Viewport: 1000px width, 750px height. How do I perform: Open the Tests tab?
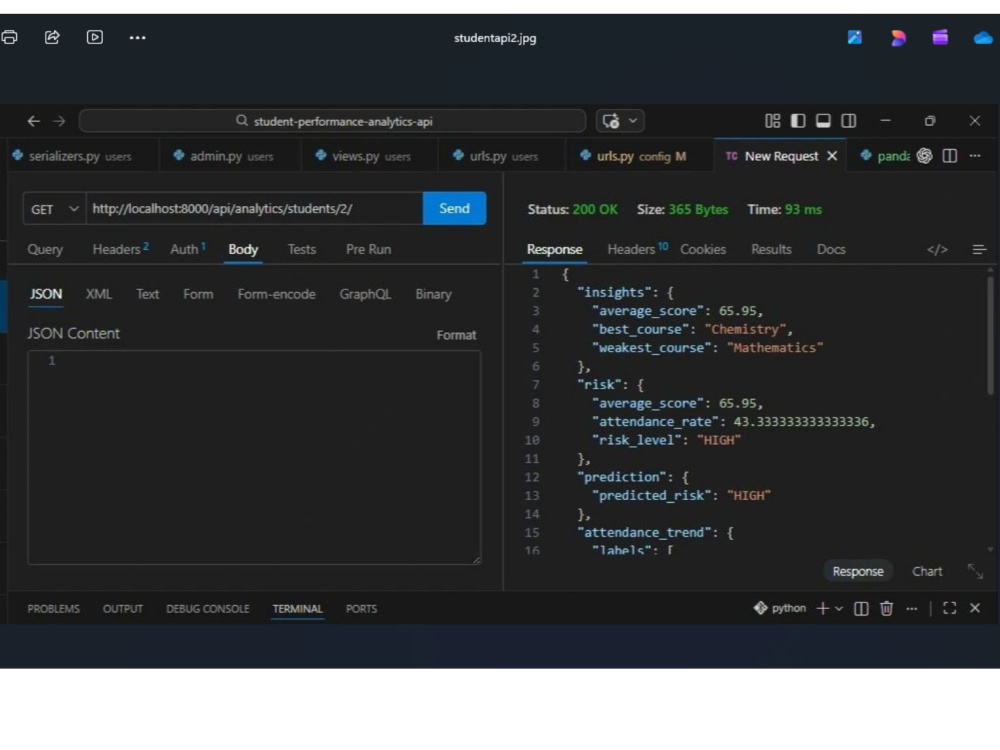(x=302, y=249)
